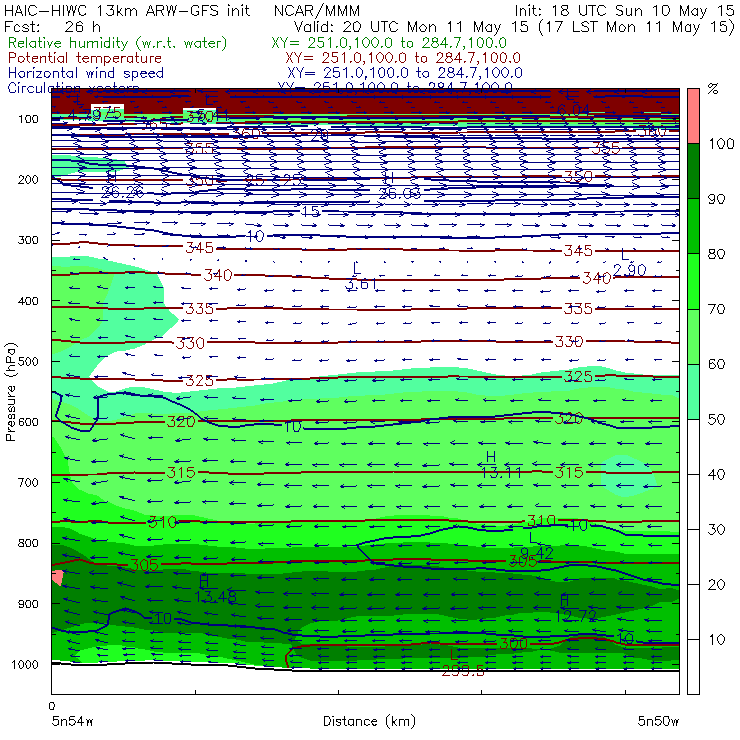Image resolution: width=740 pixels, height=740 pixels.
Task: Click the '(17 LST Mon 11 May 15)' text
Action: pyautogui.click(x=637, y=26)
